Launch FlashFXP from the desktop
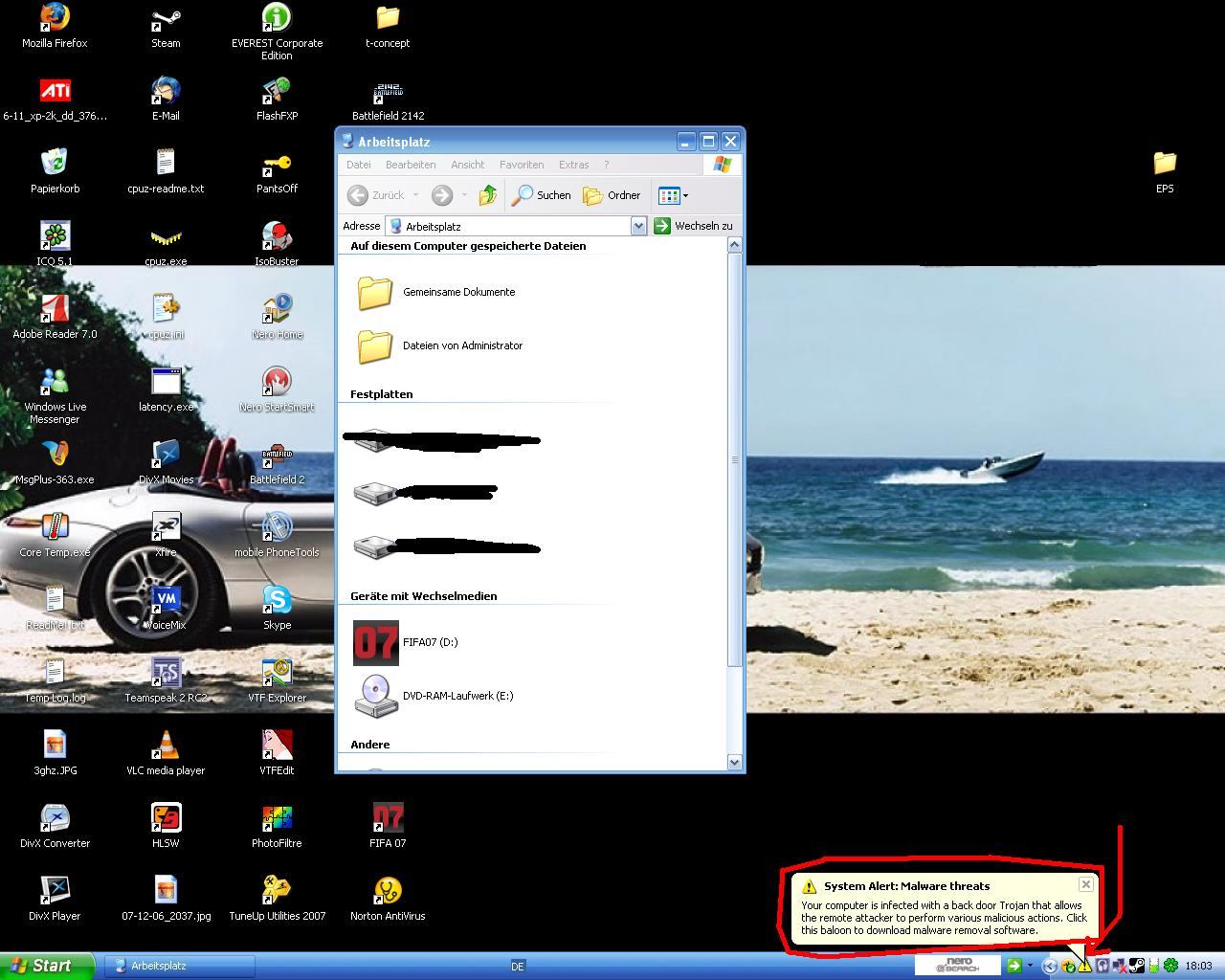The image size is (1225, 980). point(277,99)
